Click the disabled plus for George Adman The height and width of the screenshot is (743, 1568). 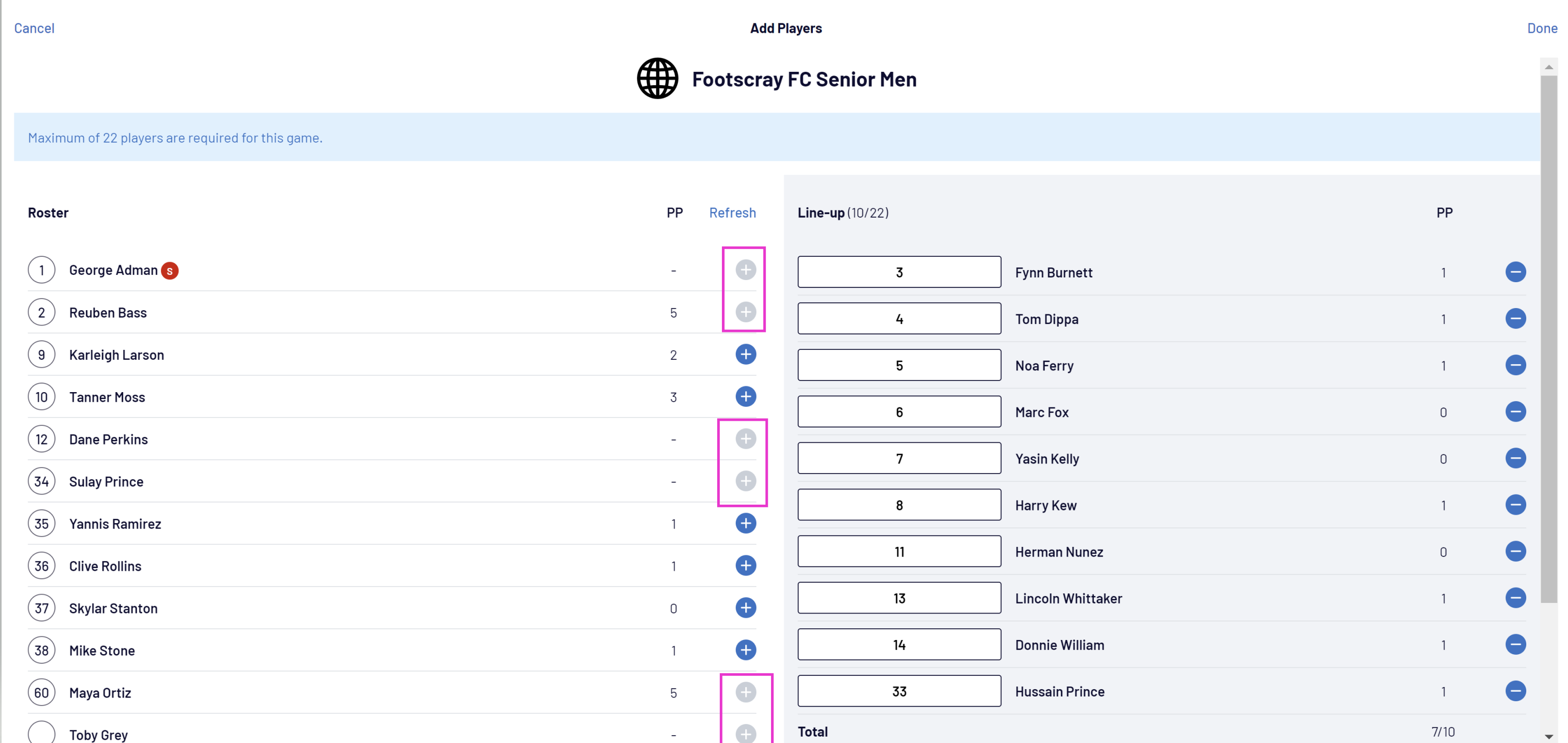tap(745, 270)
